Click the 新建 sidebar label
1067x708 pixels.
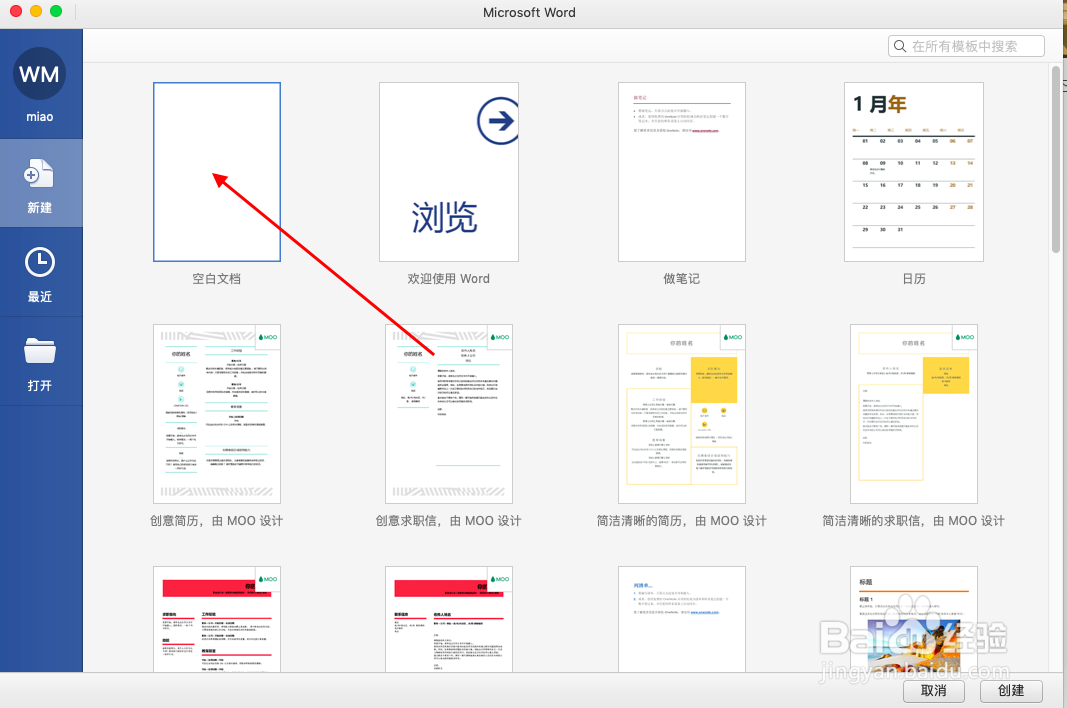[x=39, y=208]
